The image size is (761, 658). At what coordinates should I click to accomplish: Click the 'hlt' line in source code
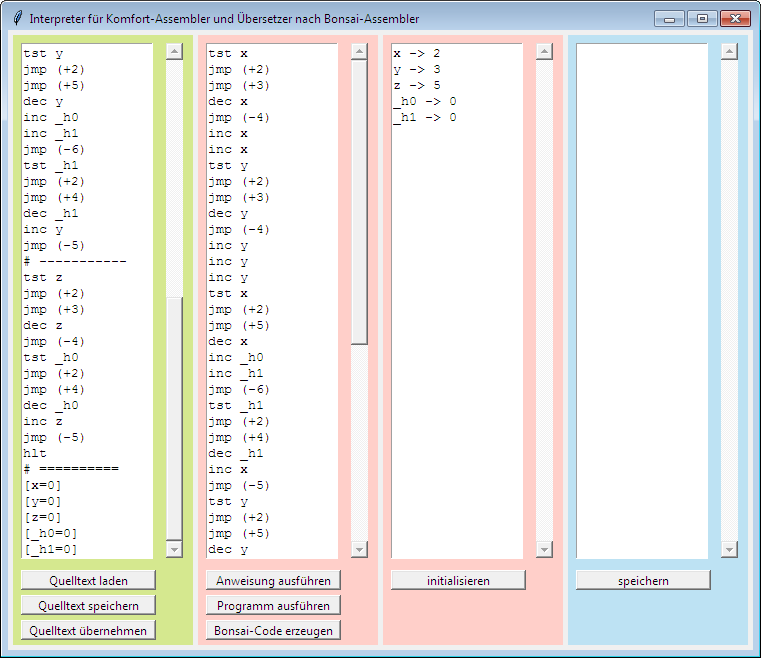36,453
